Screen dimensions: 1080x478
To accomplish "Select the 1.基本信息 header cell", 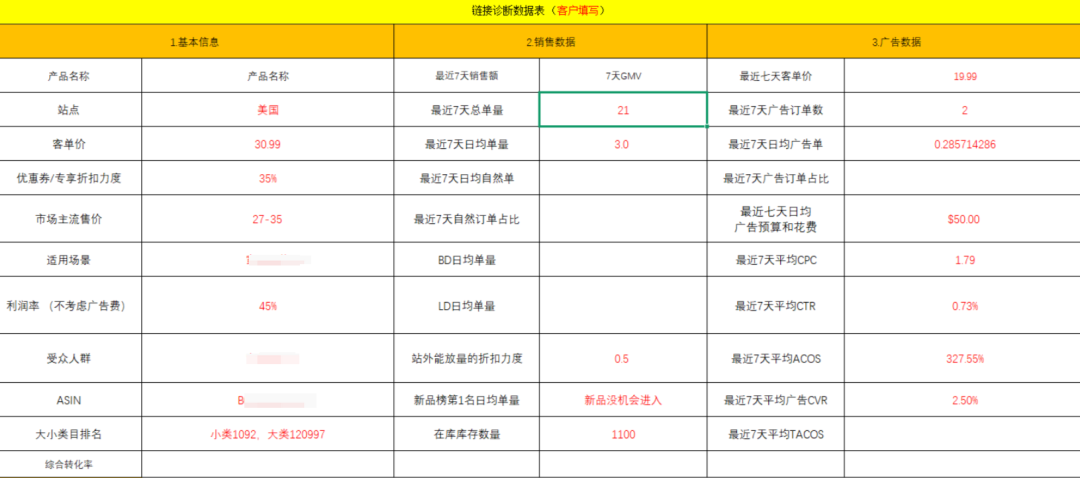I will (x=197, y=42).
